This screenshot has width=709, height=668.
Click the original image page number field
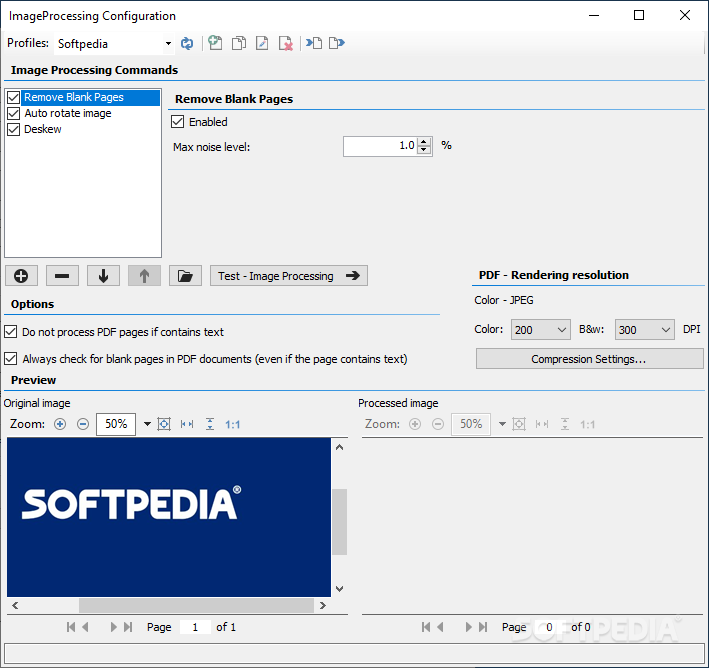coord(195,627)
